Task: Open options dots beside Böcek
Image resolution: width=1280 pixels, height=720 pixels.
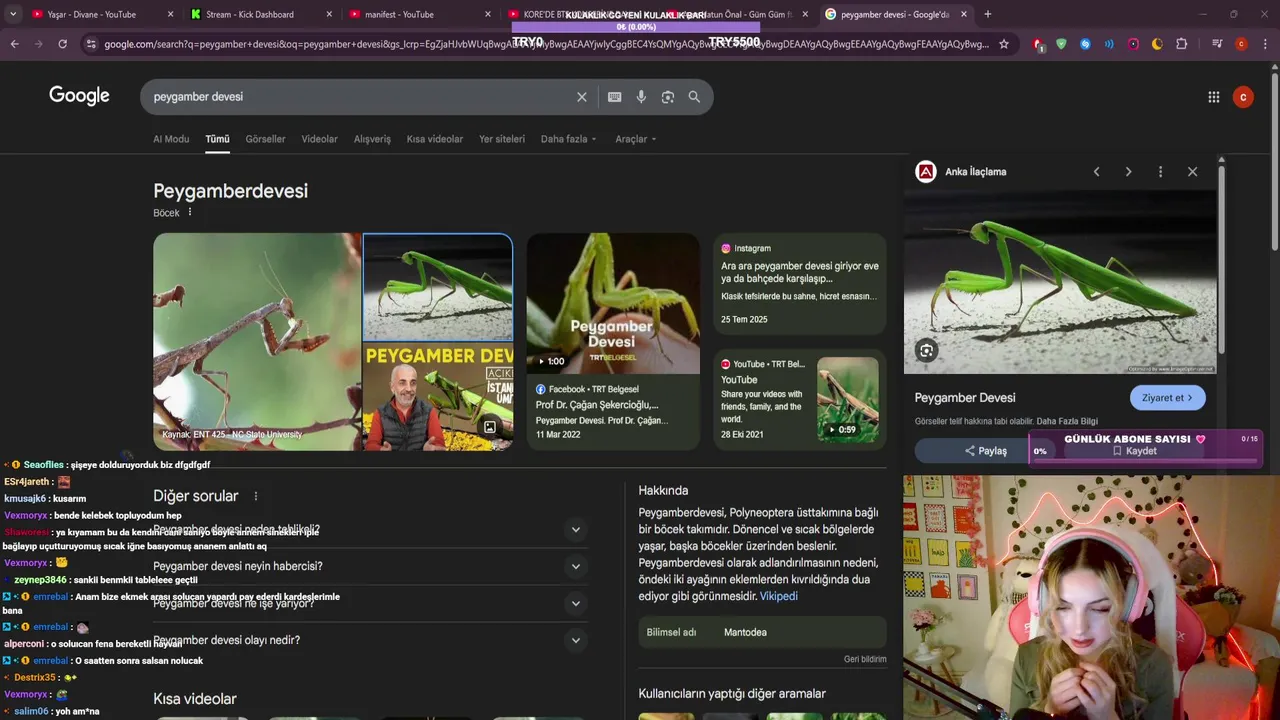Action: pos(190,212)
